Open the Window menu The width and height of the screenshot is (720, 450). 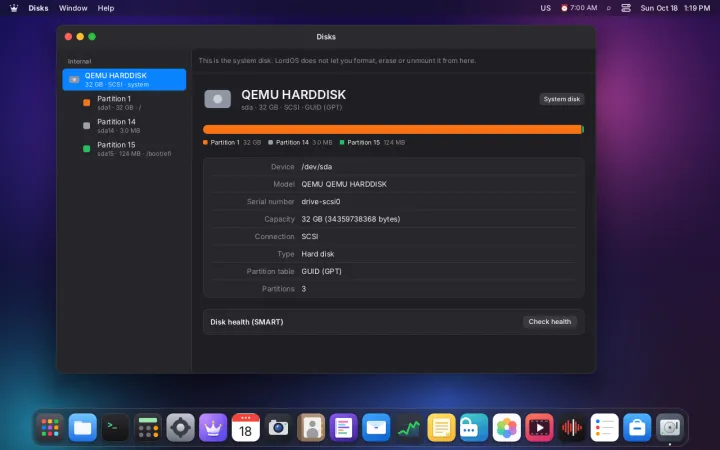[73, 8]
